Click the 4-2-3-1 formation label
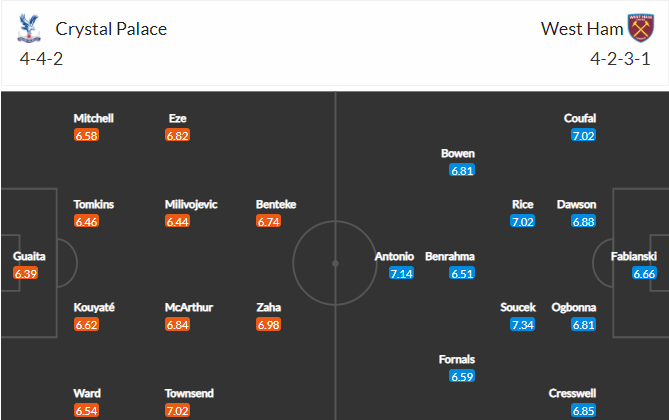This screenshot has width=669, height=420. coord(620,59)
